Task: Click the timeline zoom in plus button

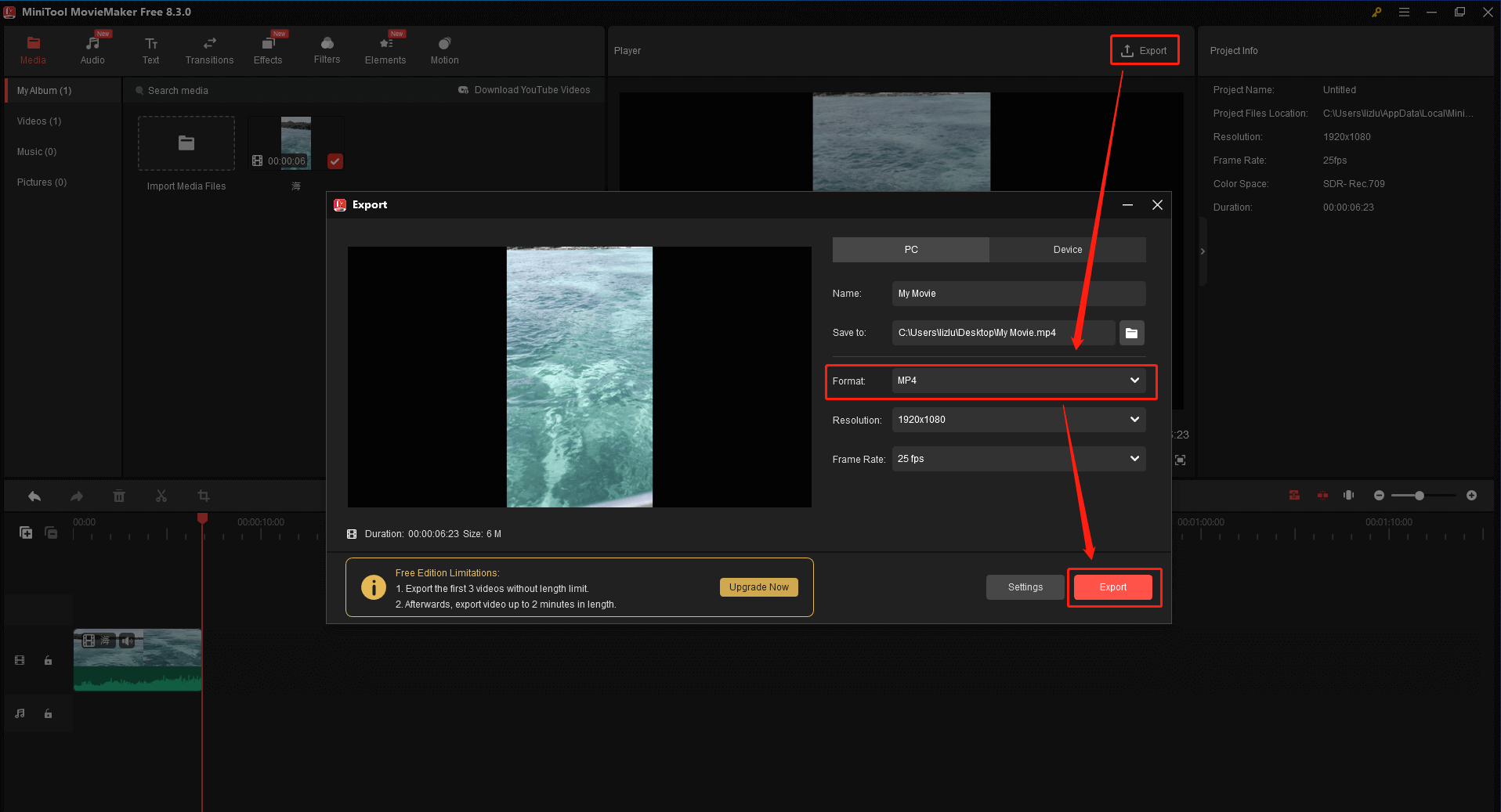Action: [1471, 496]
